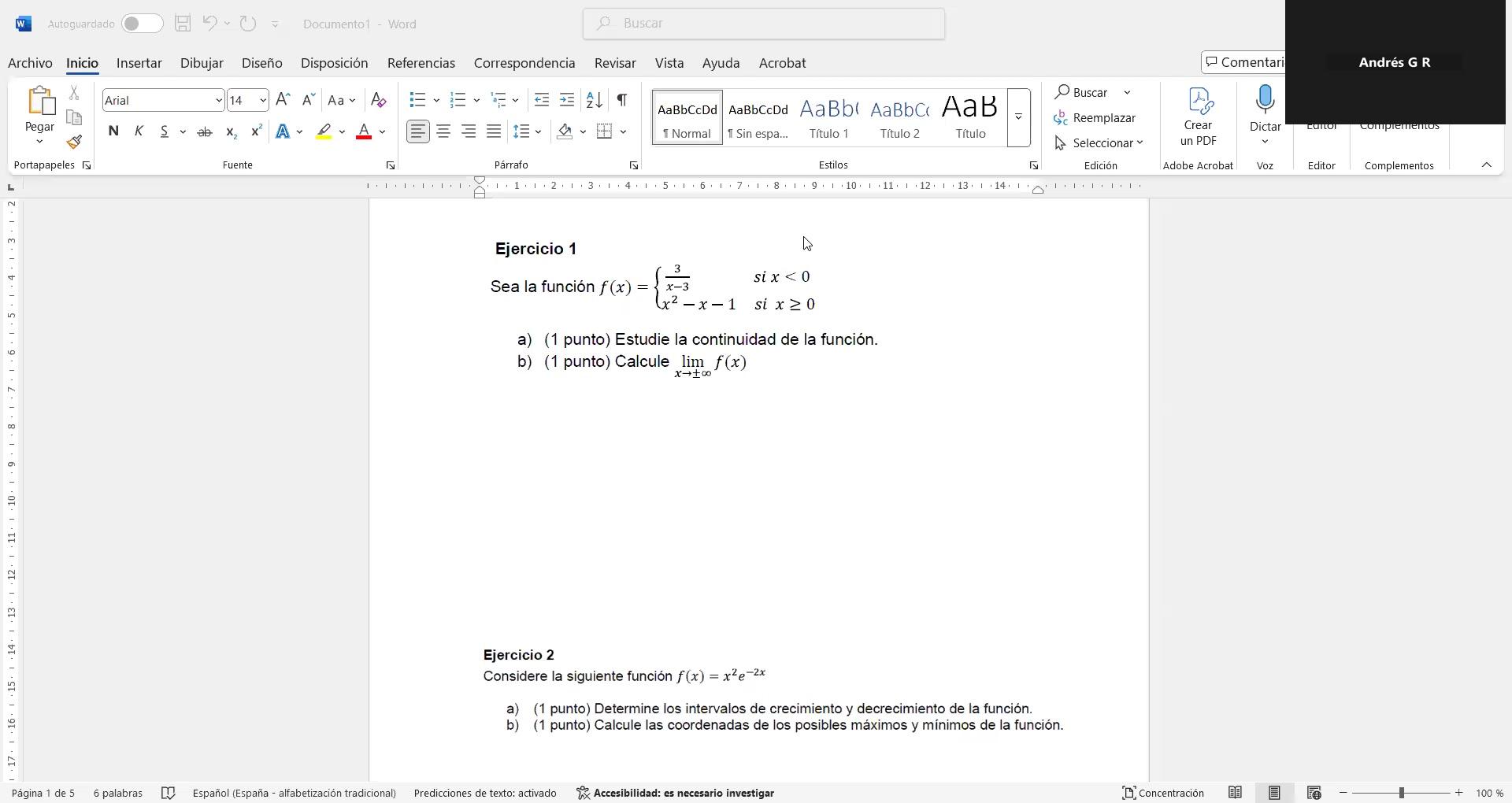This screenshot has width=1512, height=803.
Task: Toggle left alignment button
Action: 418,131
